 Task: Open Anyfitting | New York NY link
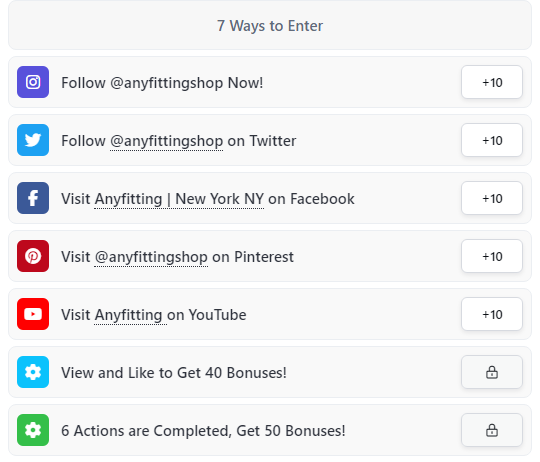[179, 199]
